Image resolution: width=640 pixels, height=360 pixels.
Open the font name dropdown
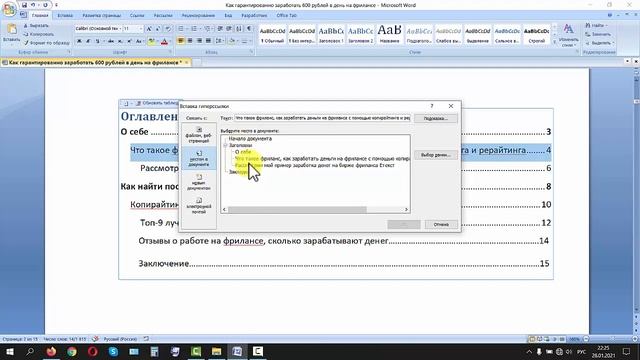120,29
